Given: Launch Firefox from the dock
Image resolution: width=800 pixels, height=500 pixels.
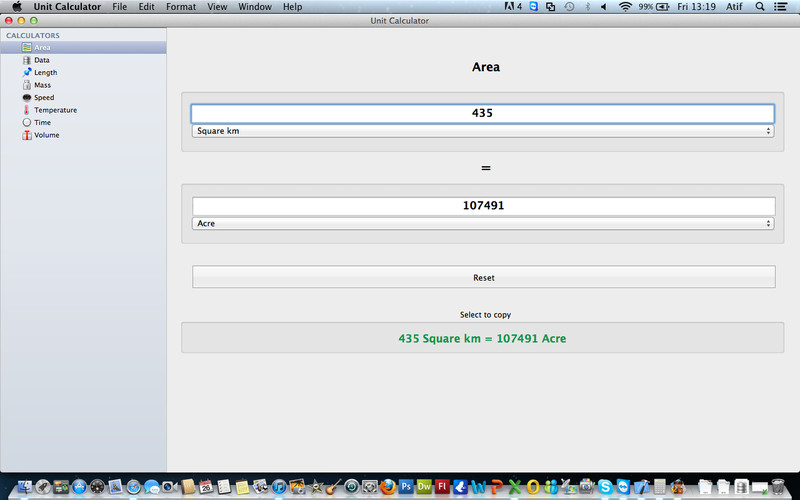Looking at the screenshot, I should click(x=388, y=487).
